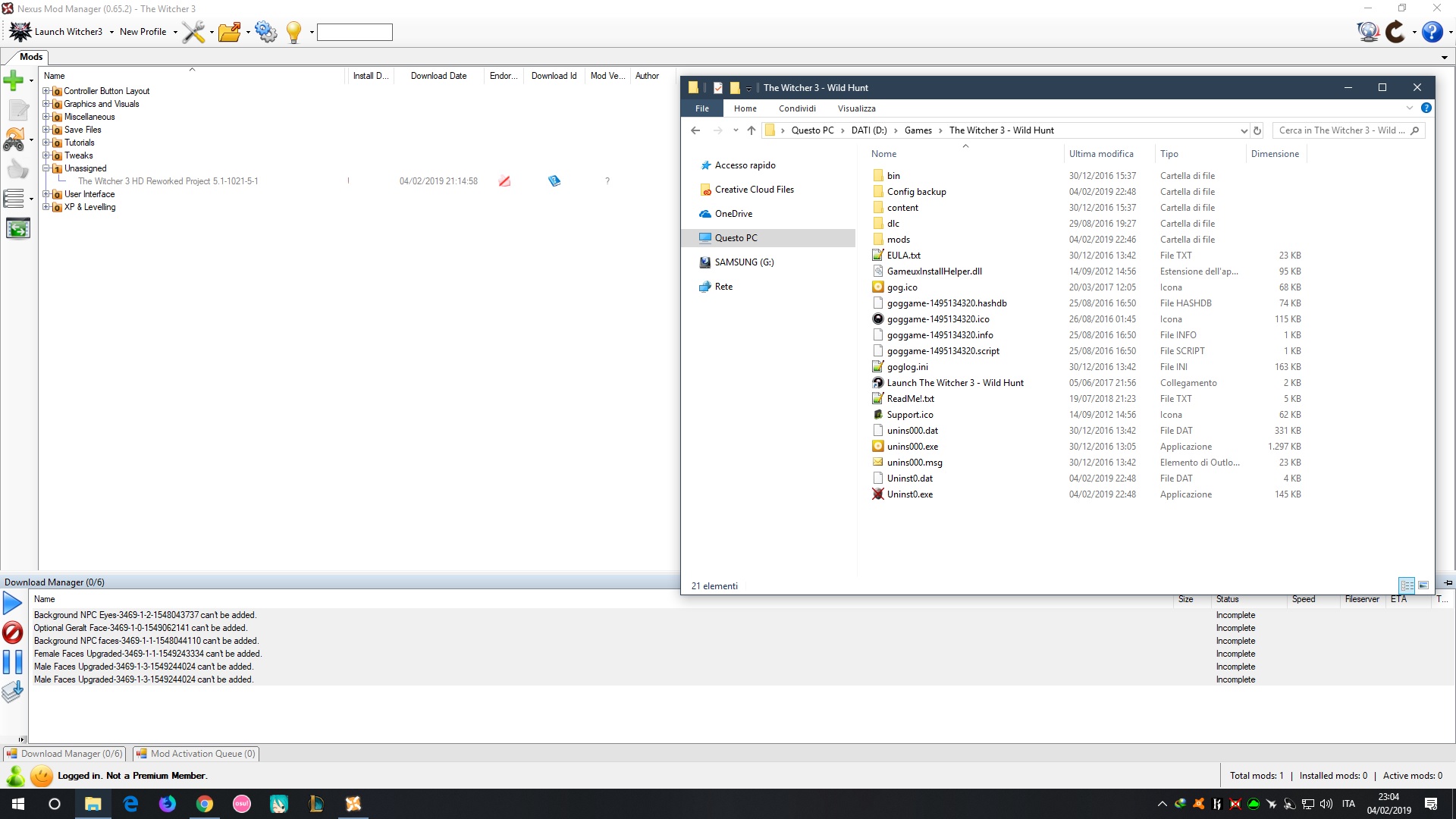
Task: Click the Download Id icon in the HD Reworked row
Action: (x=554, y=181)
